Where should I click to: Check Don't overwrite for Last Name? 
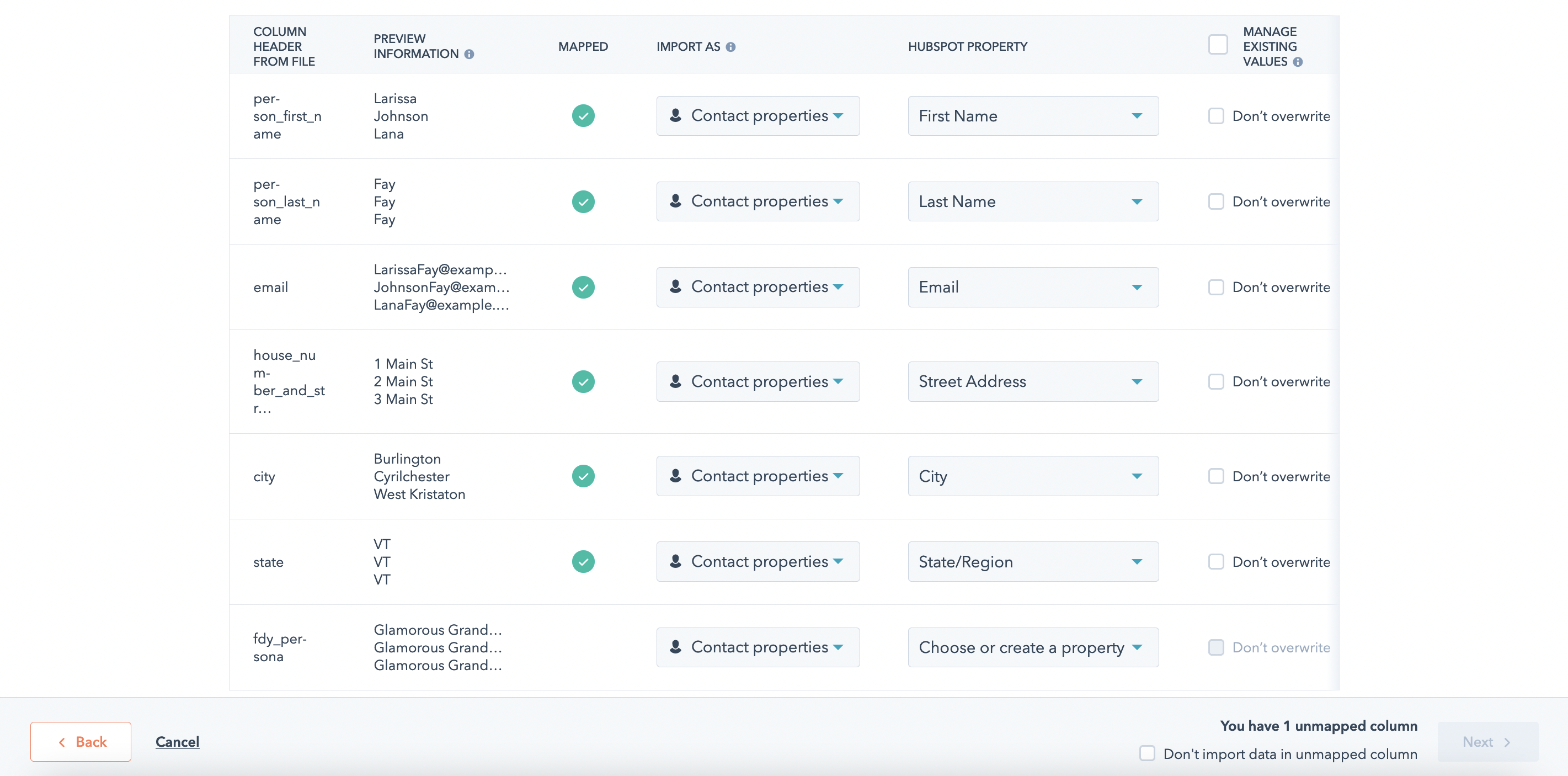pyautogui.click(x=1216, y=201)
